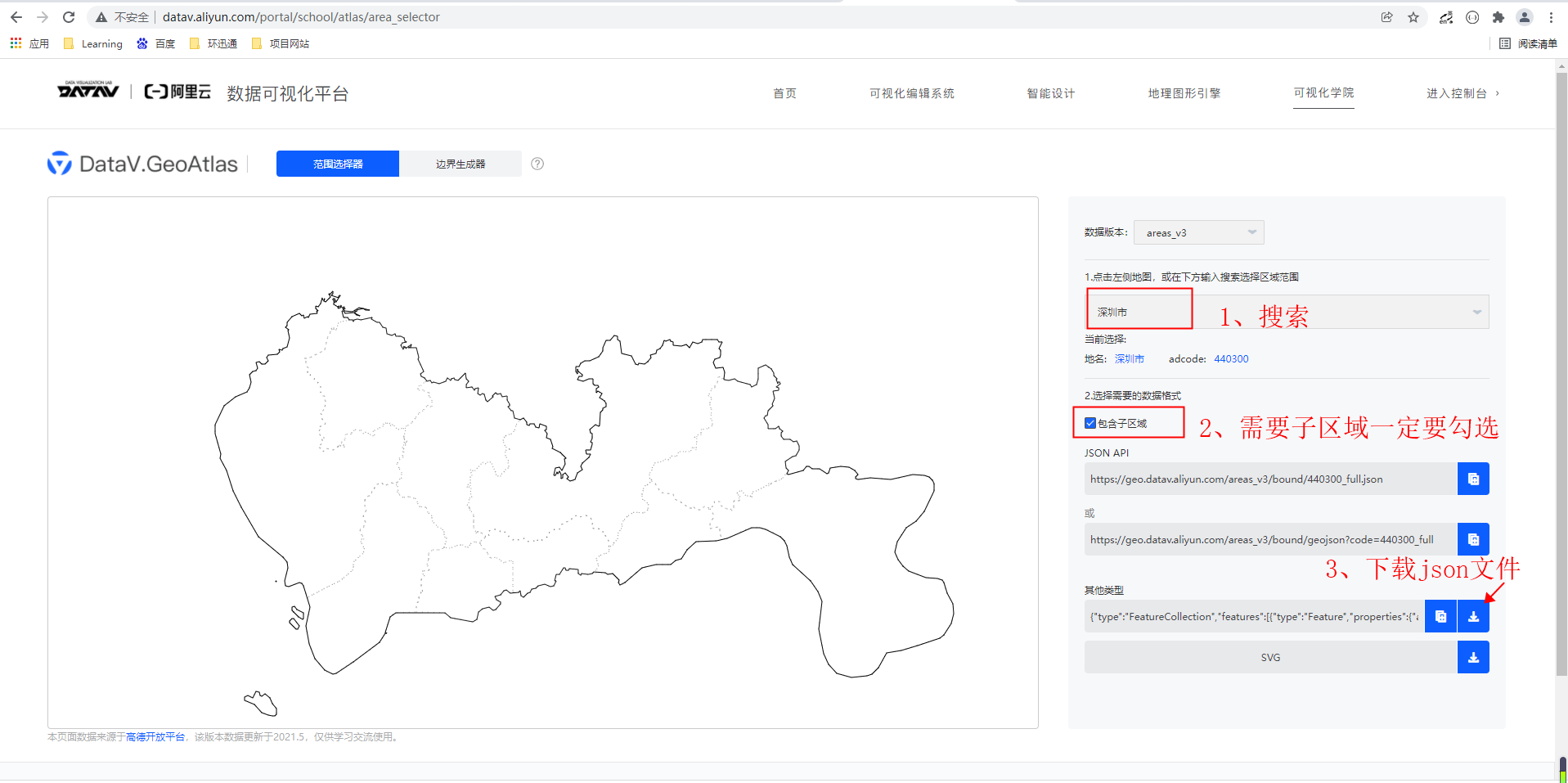Download the SVG file
The height and width of the screenshot is (783, 1568).
coord(1473,657)
